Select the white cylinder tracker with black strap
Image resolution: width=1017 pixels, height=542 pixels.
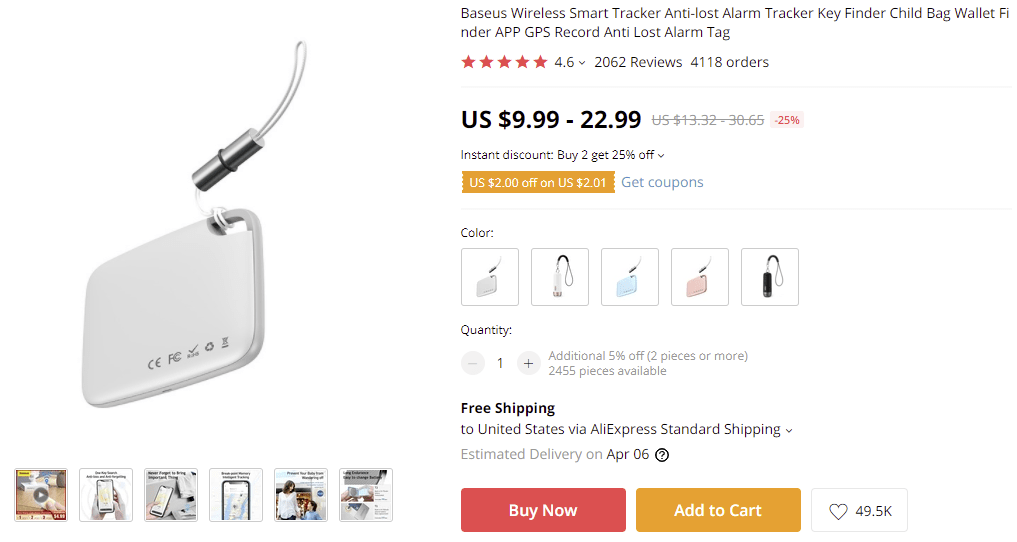pos(560,277)
